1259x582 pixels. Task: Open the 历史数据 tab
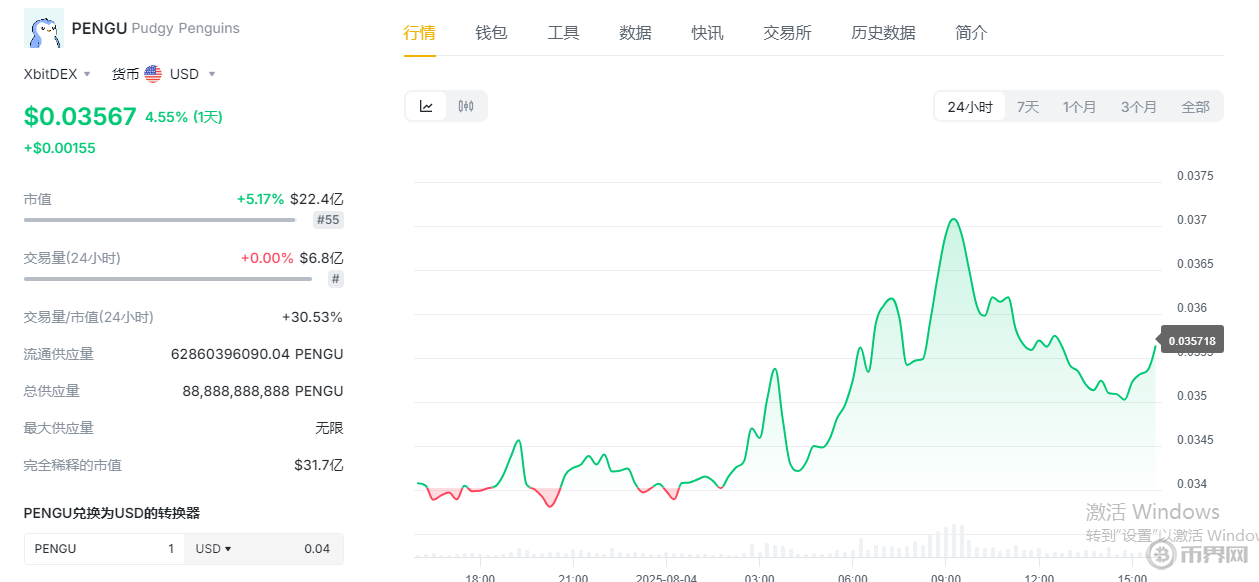click(884, 32)
